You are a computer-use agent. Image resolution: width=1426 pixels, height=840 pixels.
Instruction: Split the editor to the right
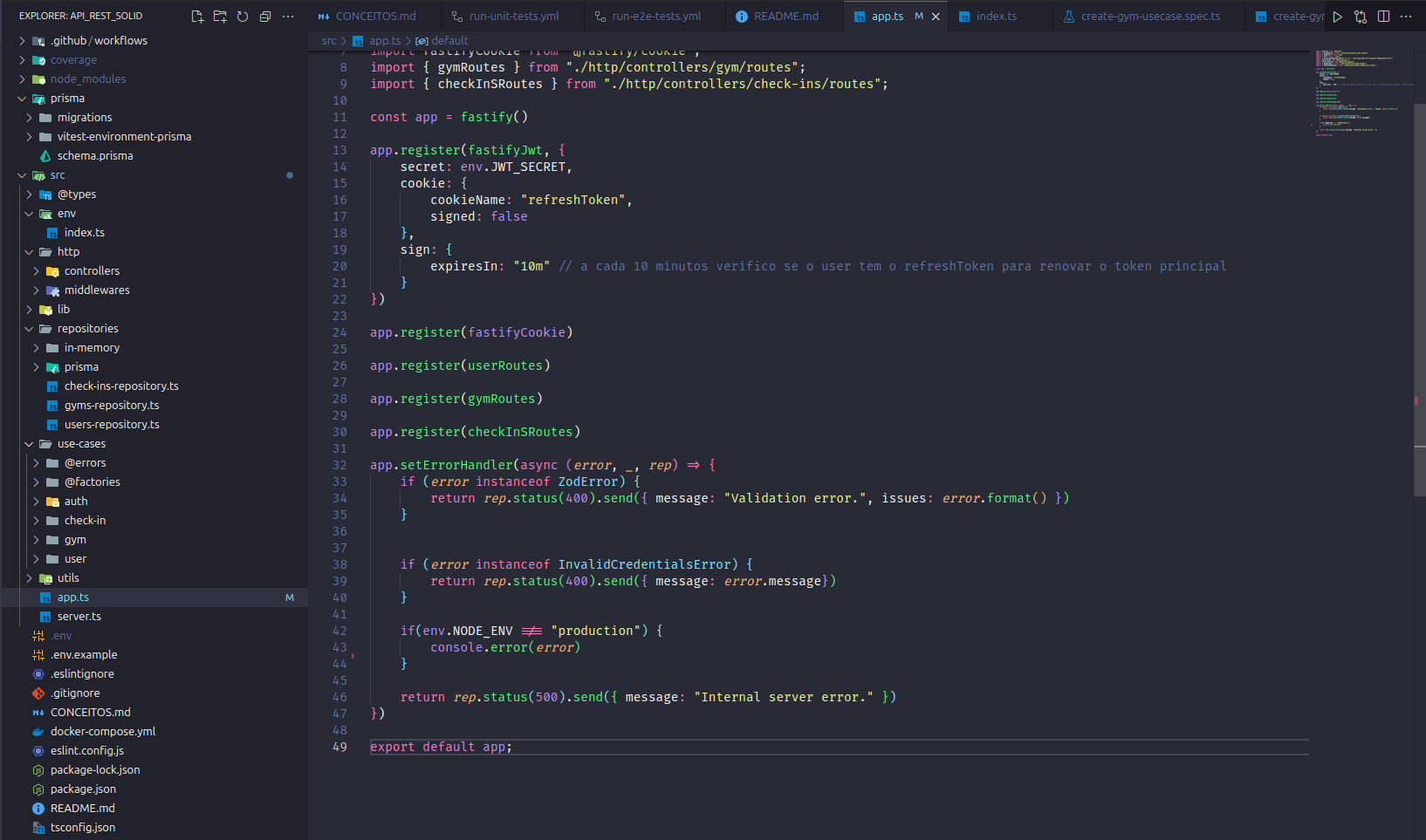pos(1383,17)
